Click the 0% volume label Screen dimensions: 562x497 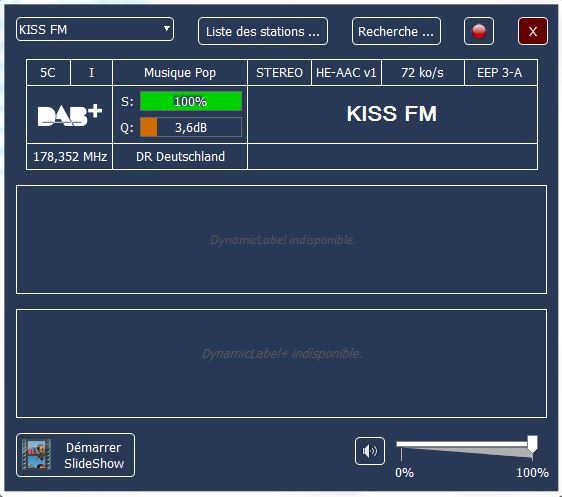pyautogui.click(x=404, y=473)
